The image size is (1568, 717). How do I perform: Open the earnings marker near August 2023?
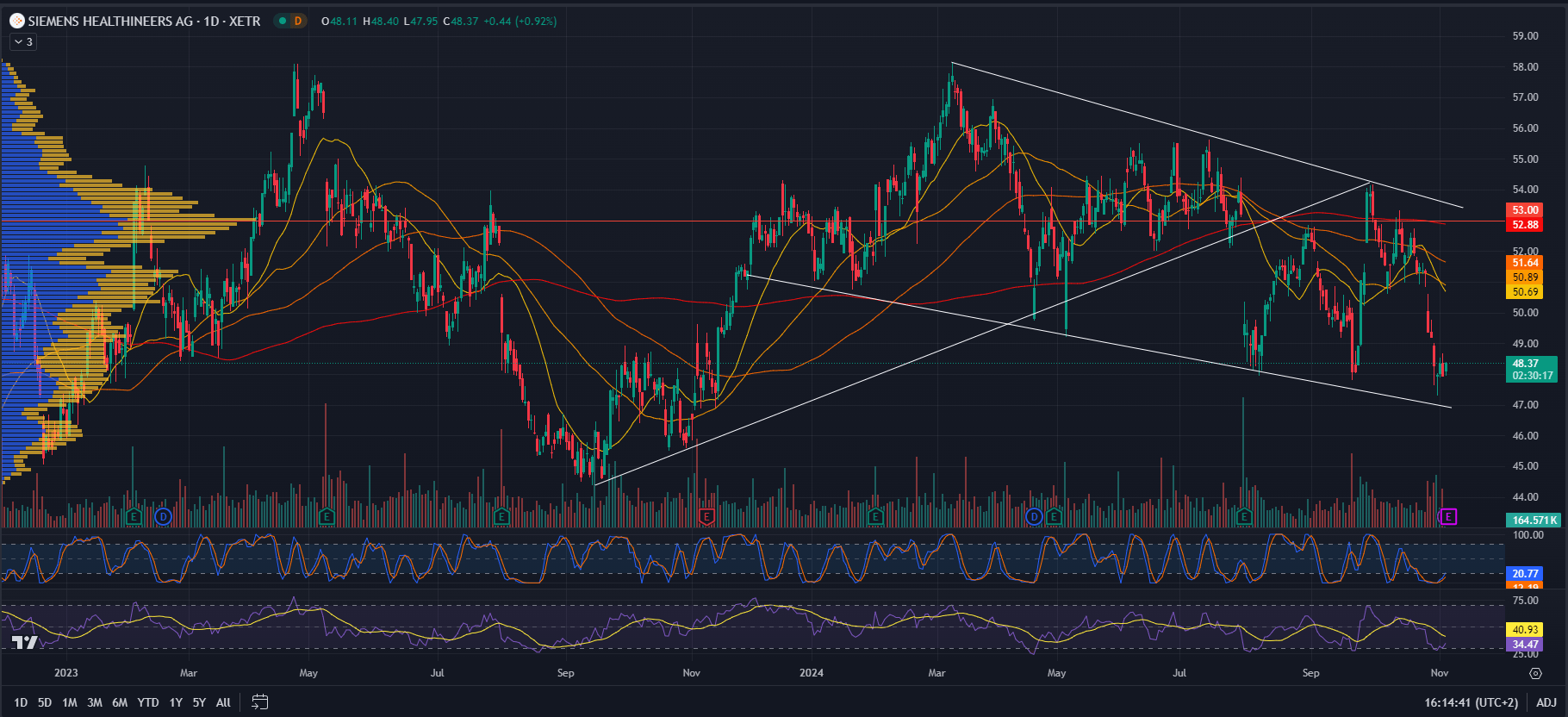[501, 516]
